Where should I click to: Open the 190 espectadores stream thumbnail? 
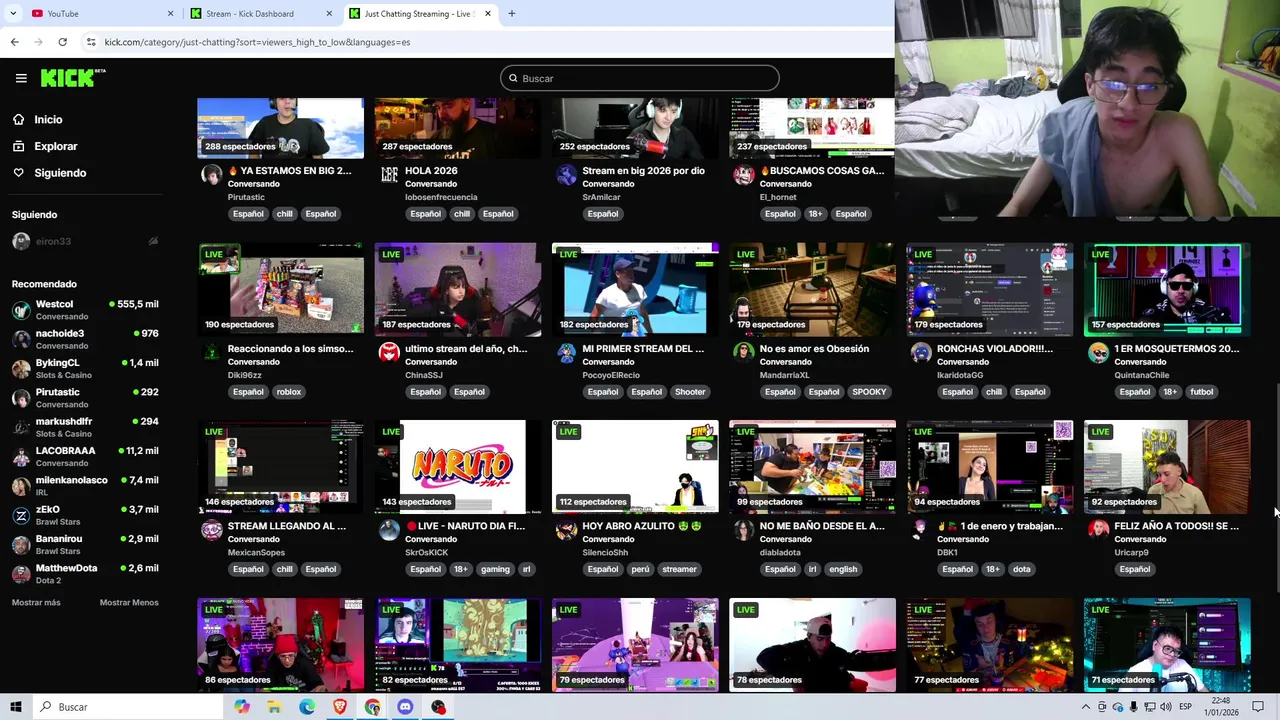pyautogui.click(x=280, y=289)
